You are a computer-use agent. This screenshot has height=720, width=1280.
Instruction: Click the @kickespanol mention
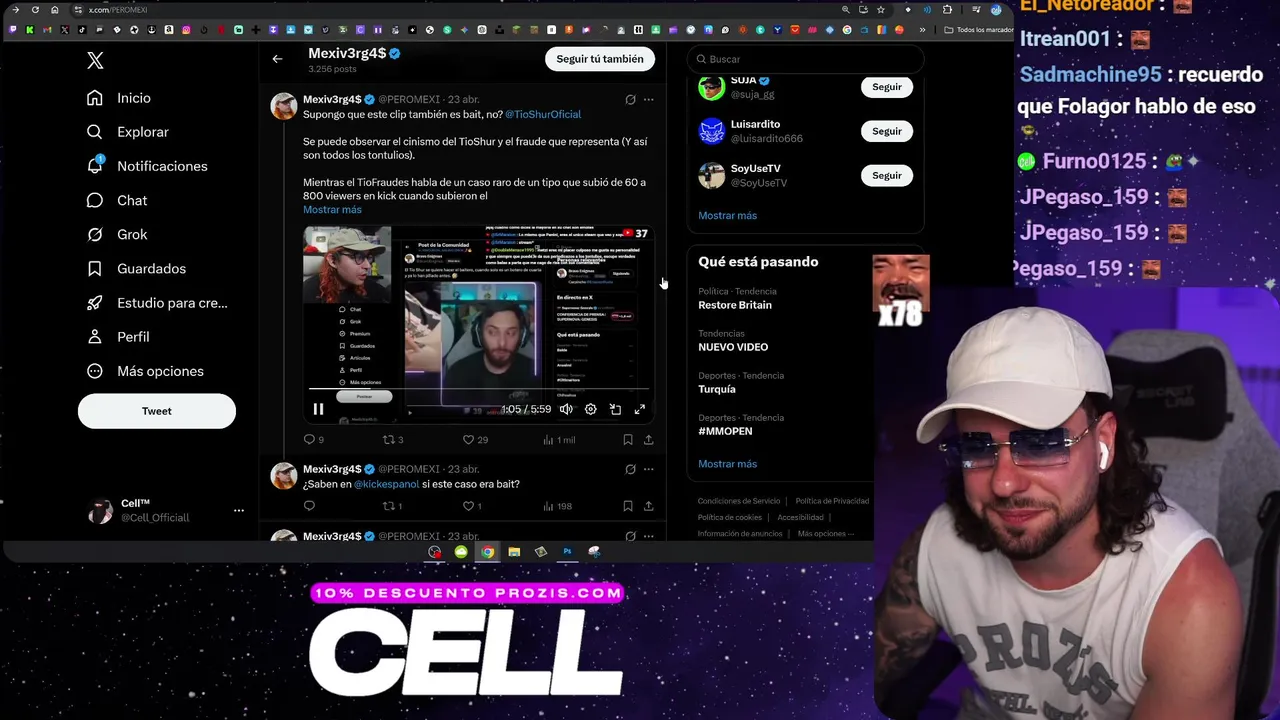pos(386,484)
